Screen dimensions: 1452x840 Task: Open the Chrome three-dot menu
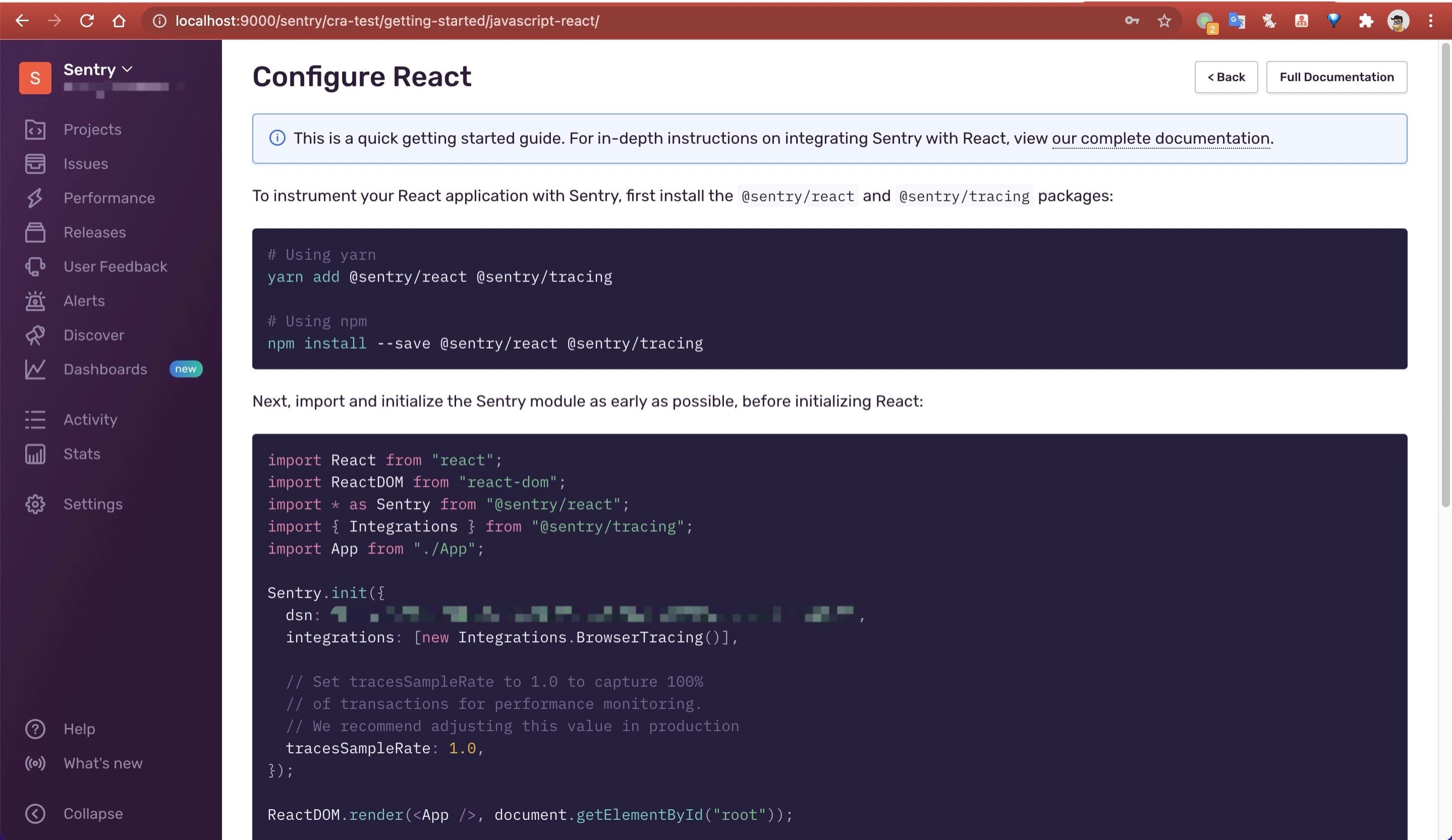tap(1430, 21)
